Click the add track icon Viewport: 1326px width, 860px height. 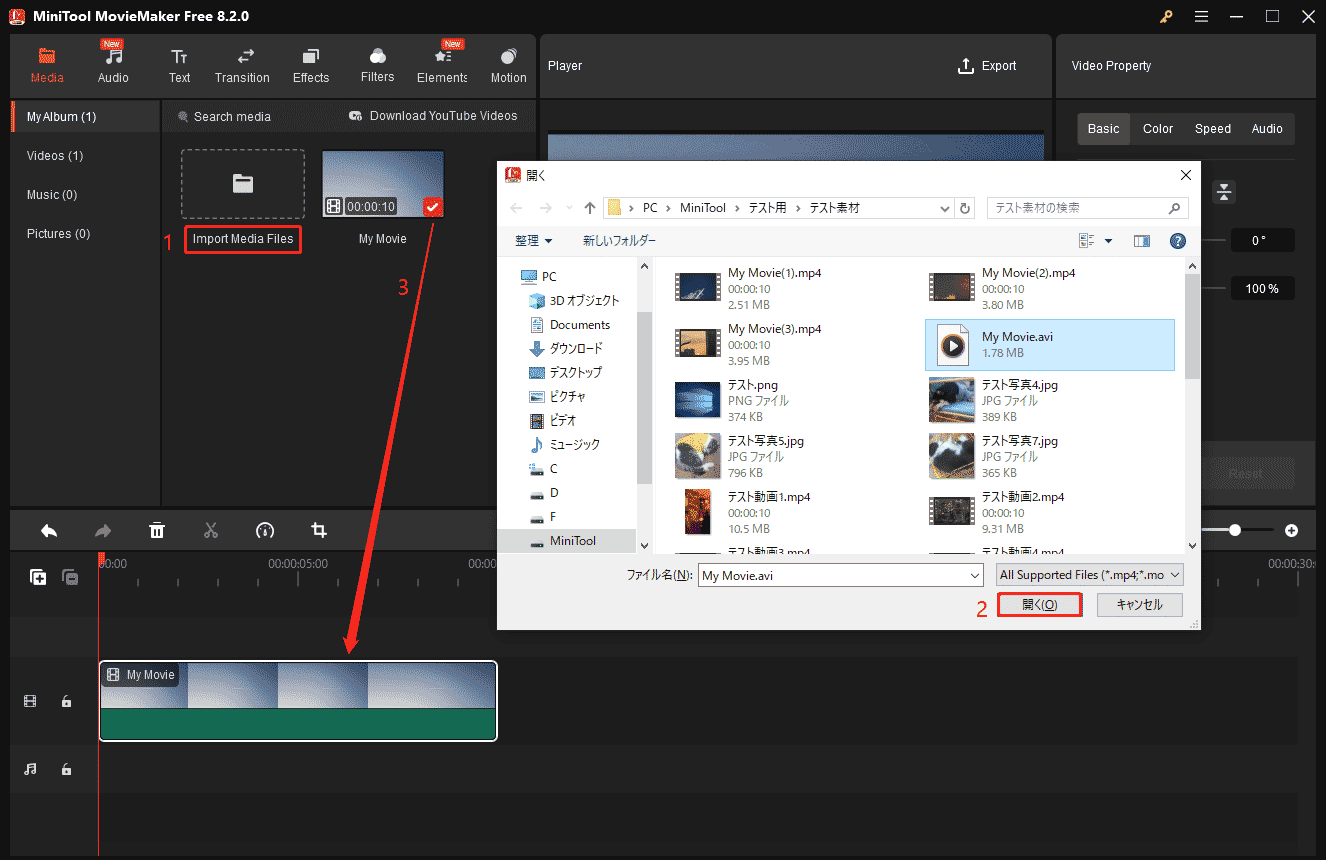coord(38,577)
